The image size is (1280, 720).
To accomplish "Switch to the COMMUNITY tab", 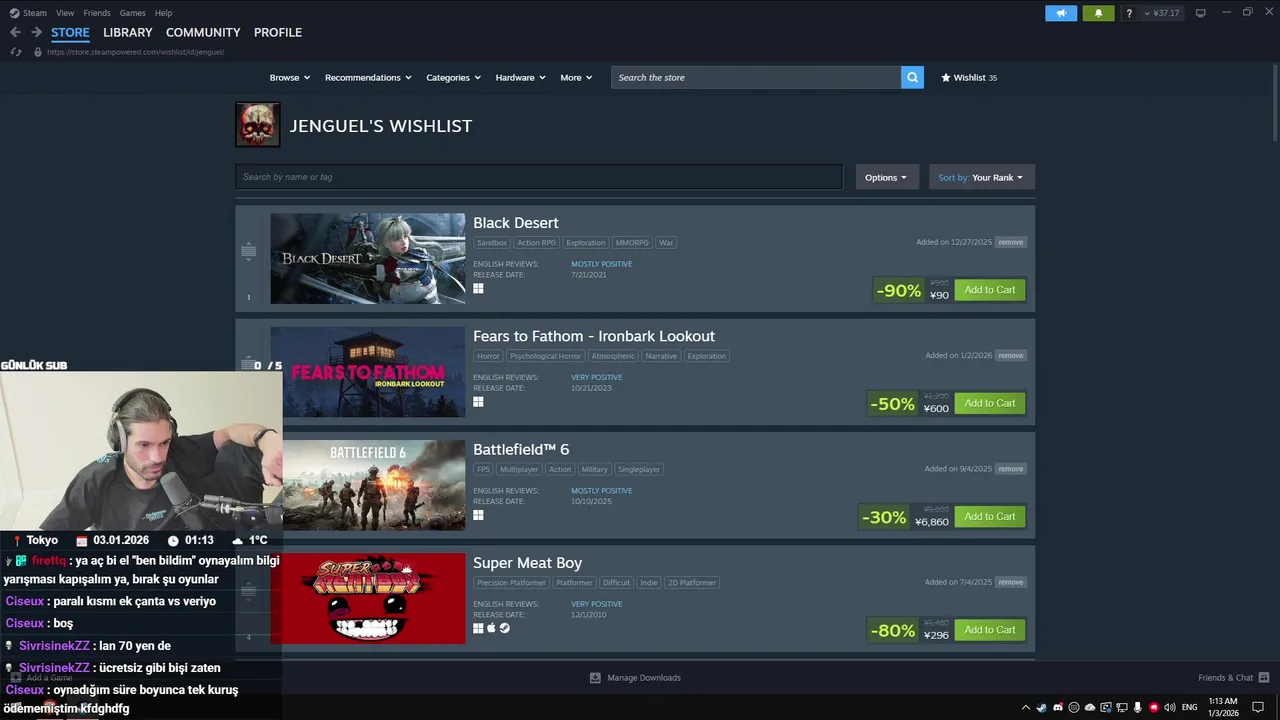I will click(x=203, y=32).
